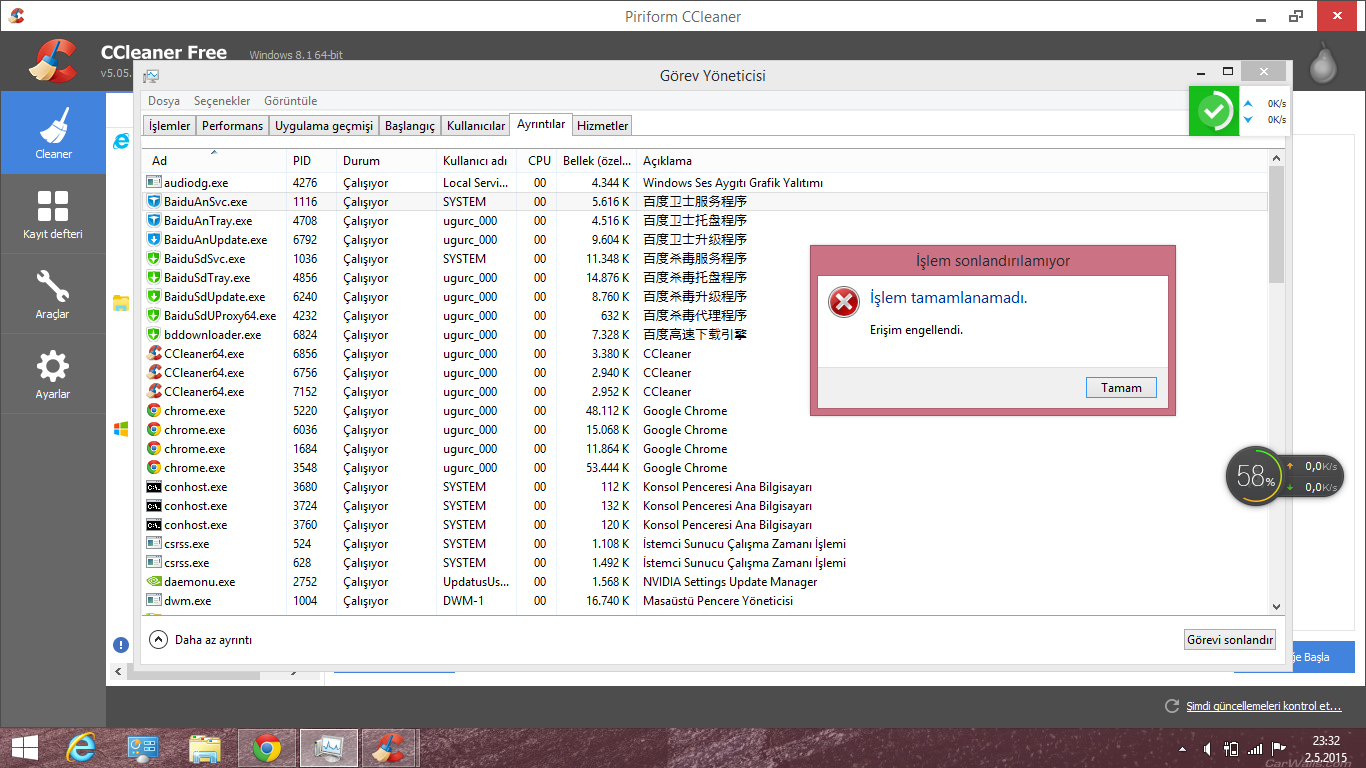Open the Cleaner section in CCleaner sidebar
1366x768 pixels.
53,133
